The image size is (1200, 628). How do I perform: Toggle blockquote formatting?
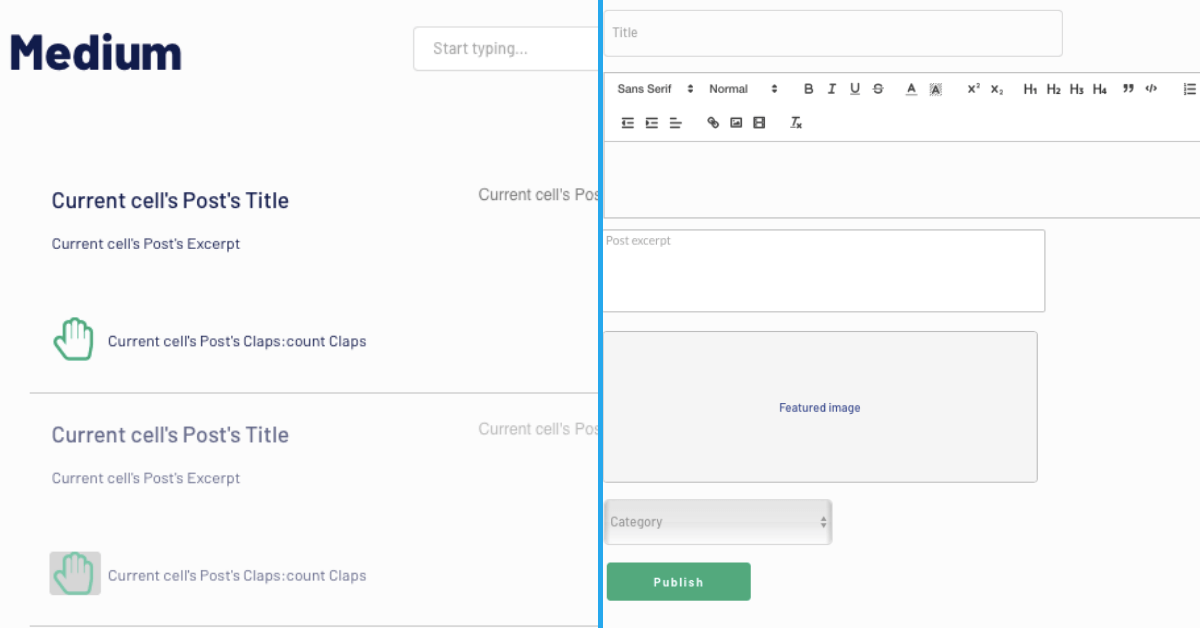[x=1128, y=89]
